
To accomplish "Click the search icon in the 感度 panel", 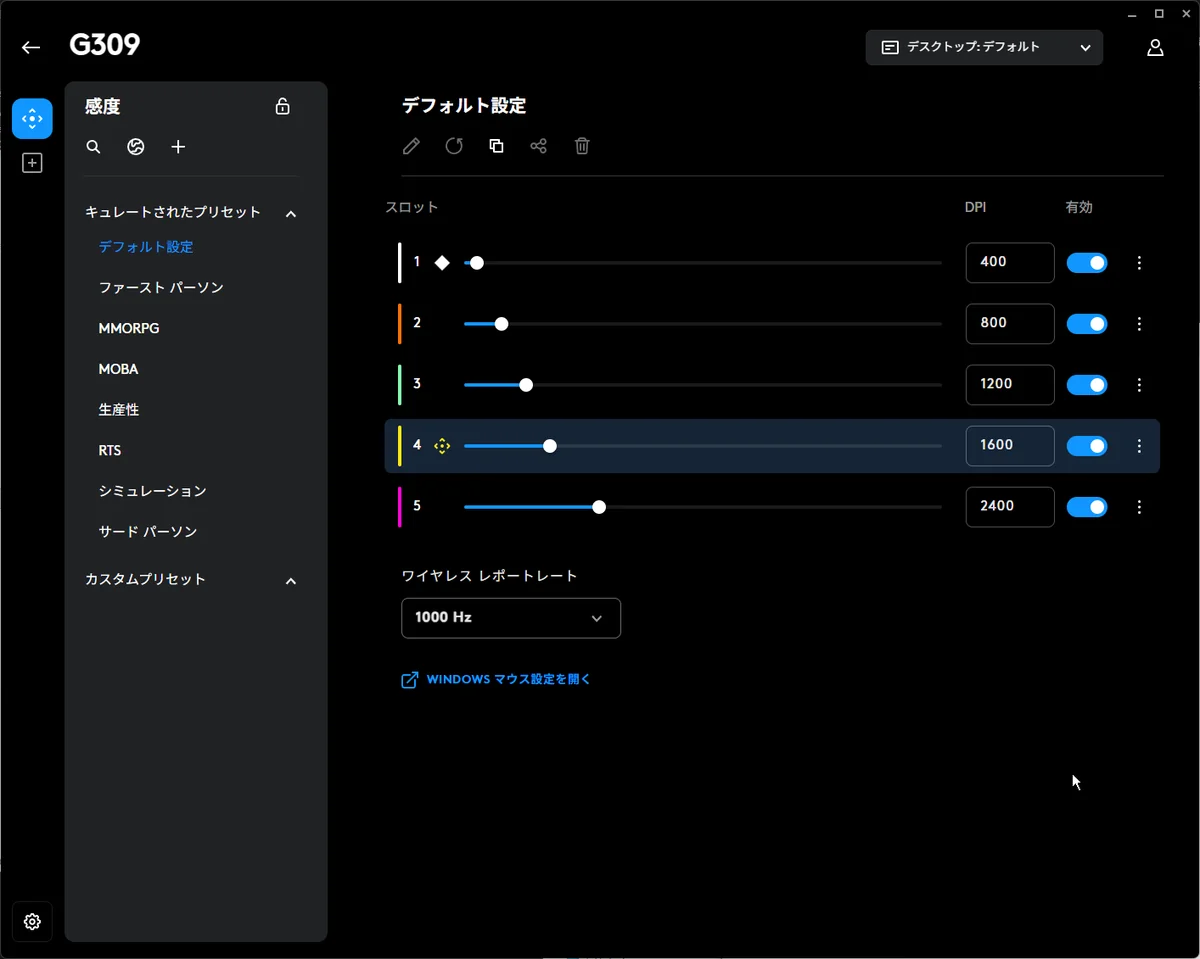I will pos(93,147).
